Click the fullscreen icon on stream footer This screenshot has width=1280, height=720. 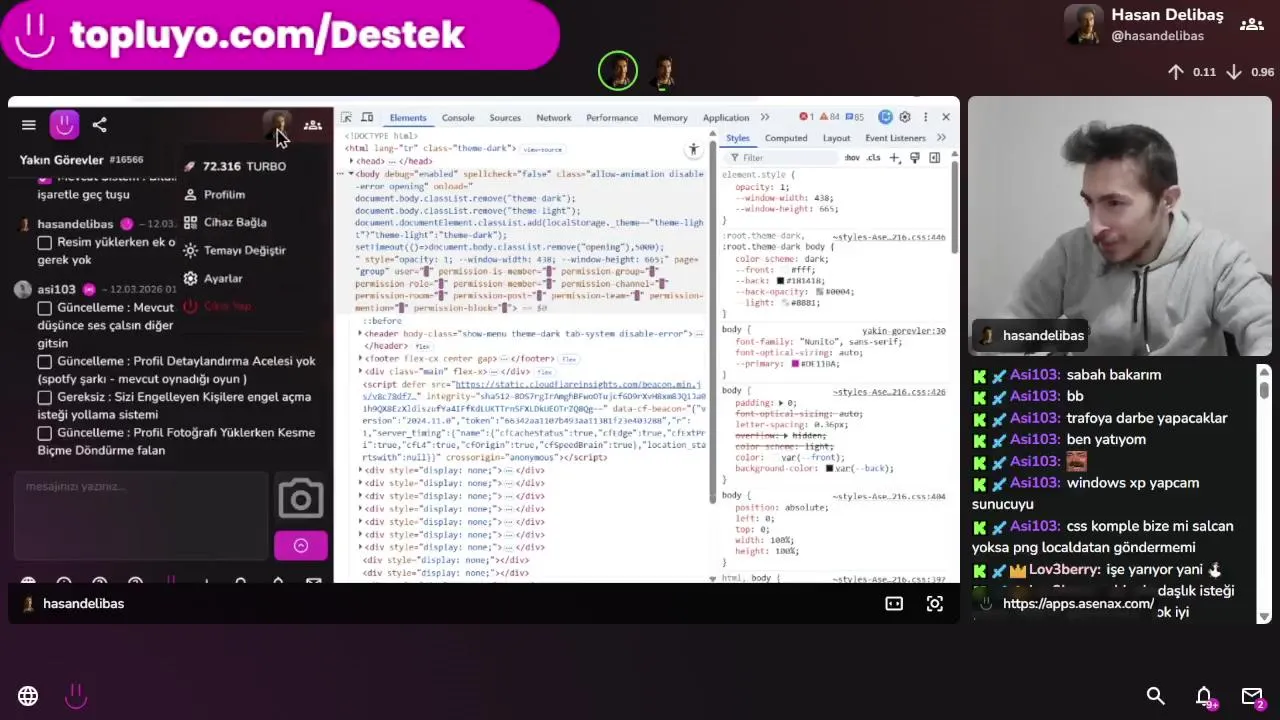pos(934,603)
